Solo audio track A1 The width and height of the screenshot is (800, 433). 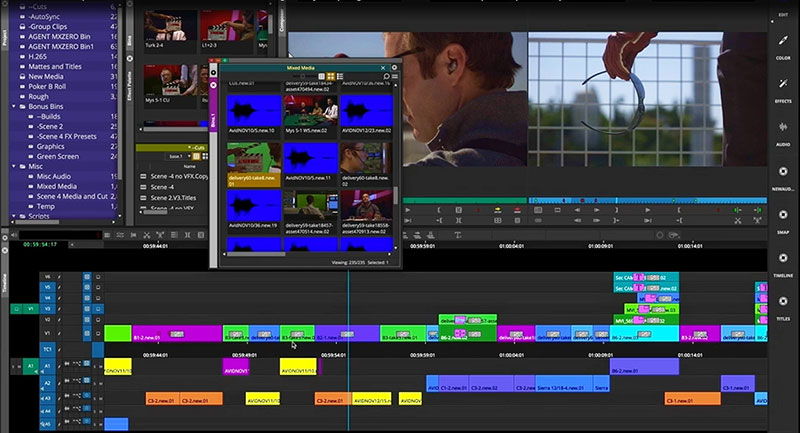pos(95,367)
